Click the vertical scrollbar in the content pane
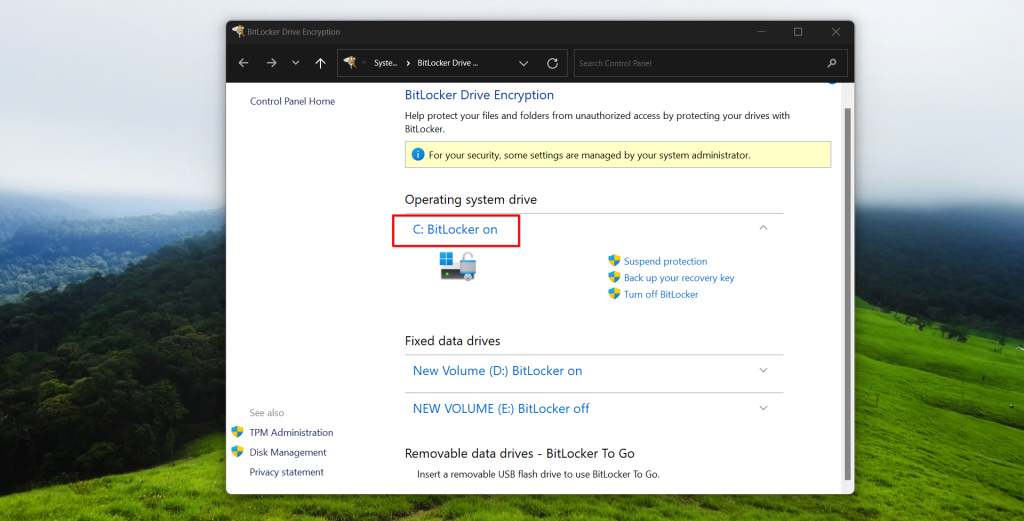Screen dimensions: 1024x521 point(848,294)
